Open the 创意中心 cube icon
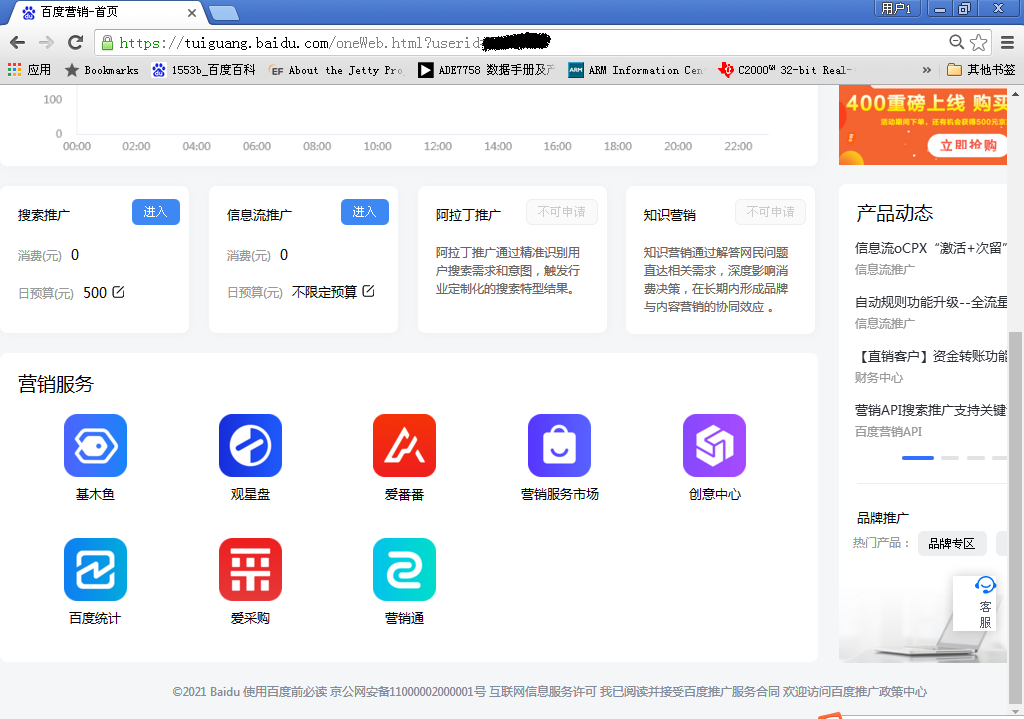1024x719 pixels. click(714, 445)
